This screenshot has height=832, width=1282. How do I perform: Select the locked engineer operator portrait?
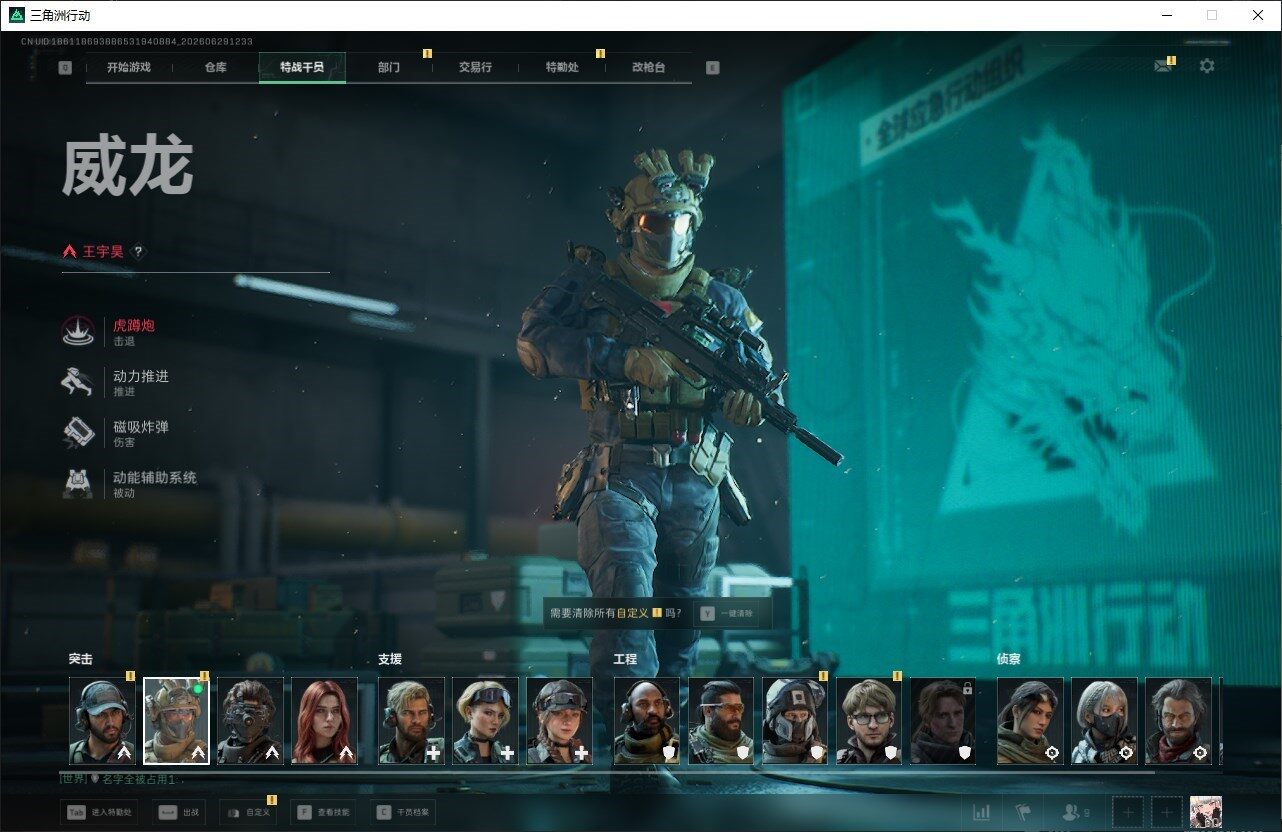(x=942, y=721)
